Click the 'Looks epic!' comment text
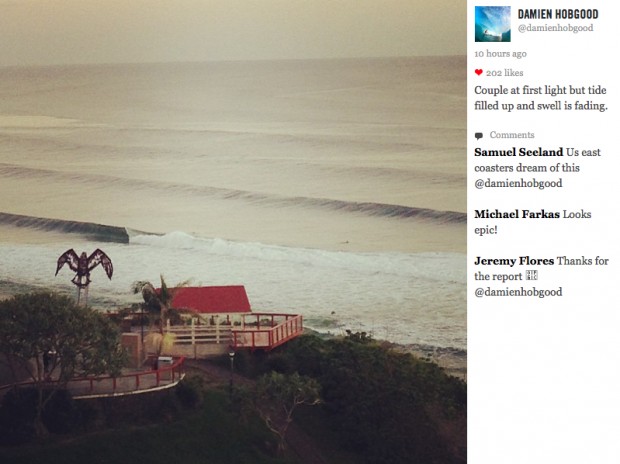This screenshot has height=464, width=620. click(x=533, y=222)
